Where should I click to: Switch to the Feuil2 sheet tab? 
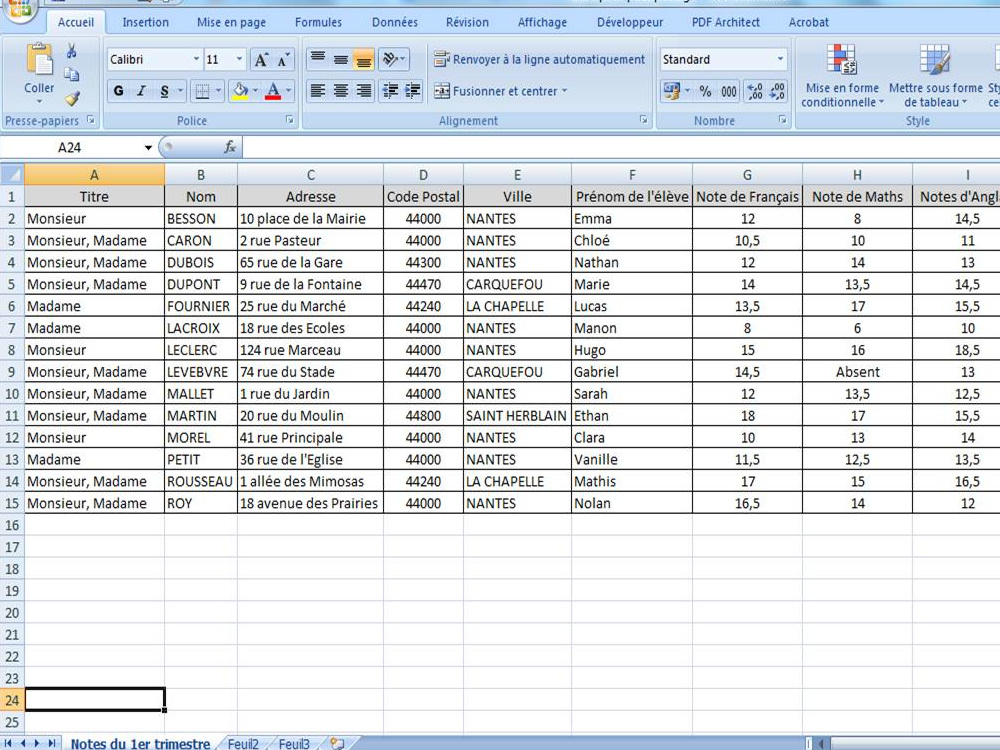244,744
